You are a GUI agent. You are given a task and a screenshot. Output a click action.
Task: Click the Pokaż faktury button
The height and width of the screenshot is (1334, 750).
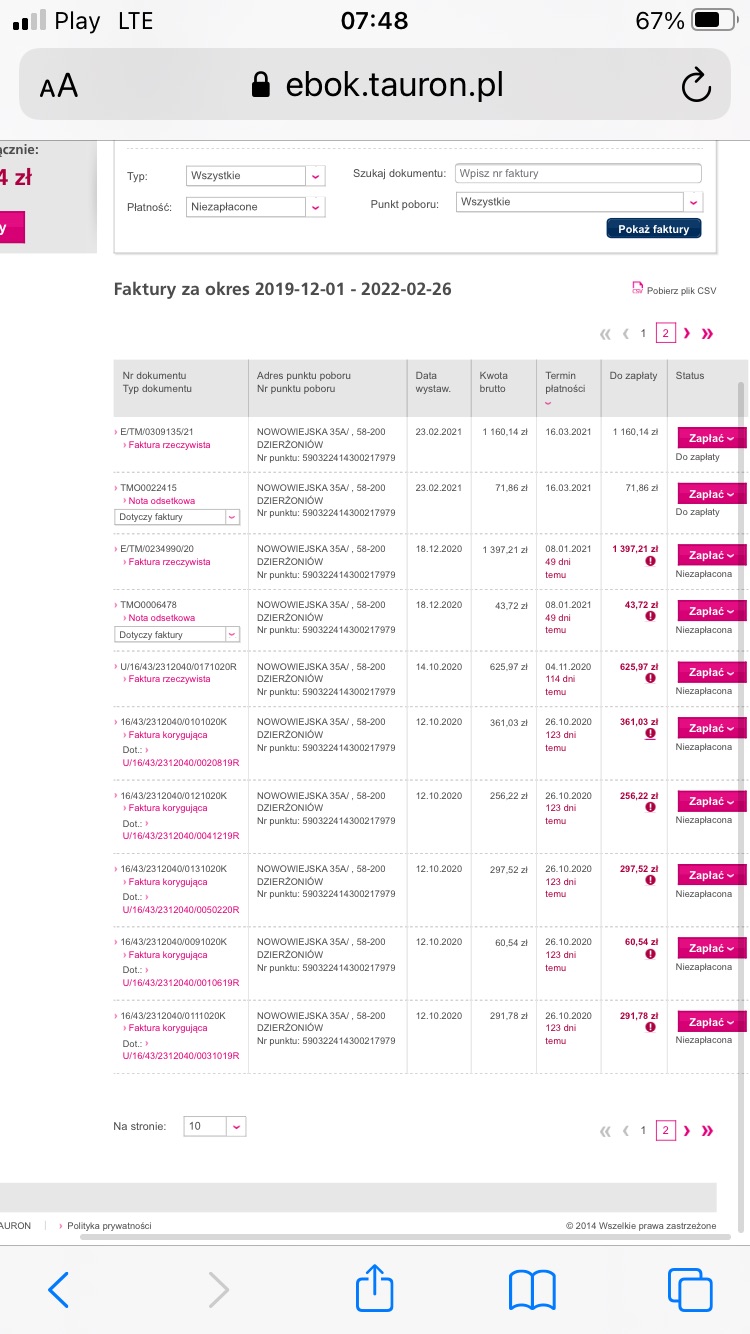pos(654,229)
